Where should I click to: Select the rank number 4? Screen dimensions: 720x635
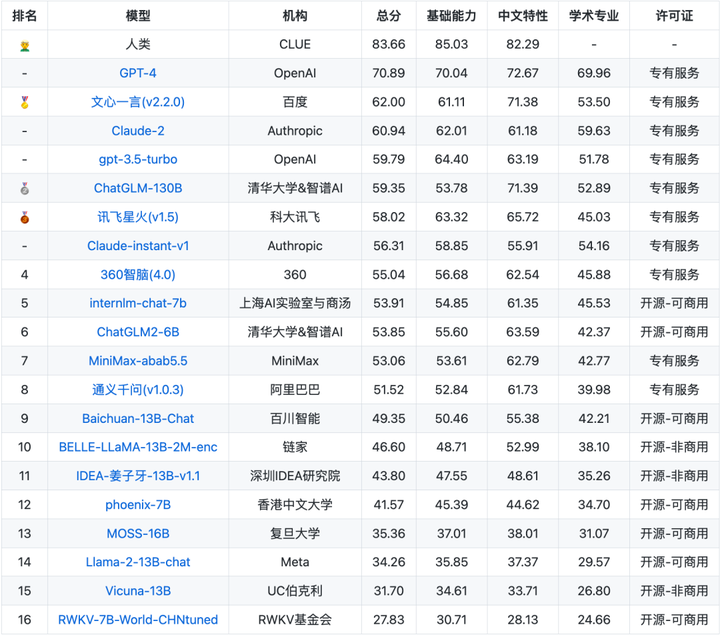[x=24, y=275]
